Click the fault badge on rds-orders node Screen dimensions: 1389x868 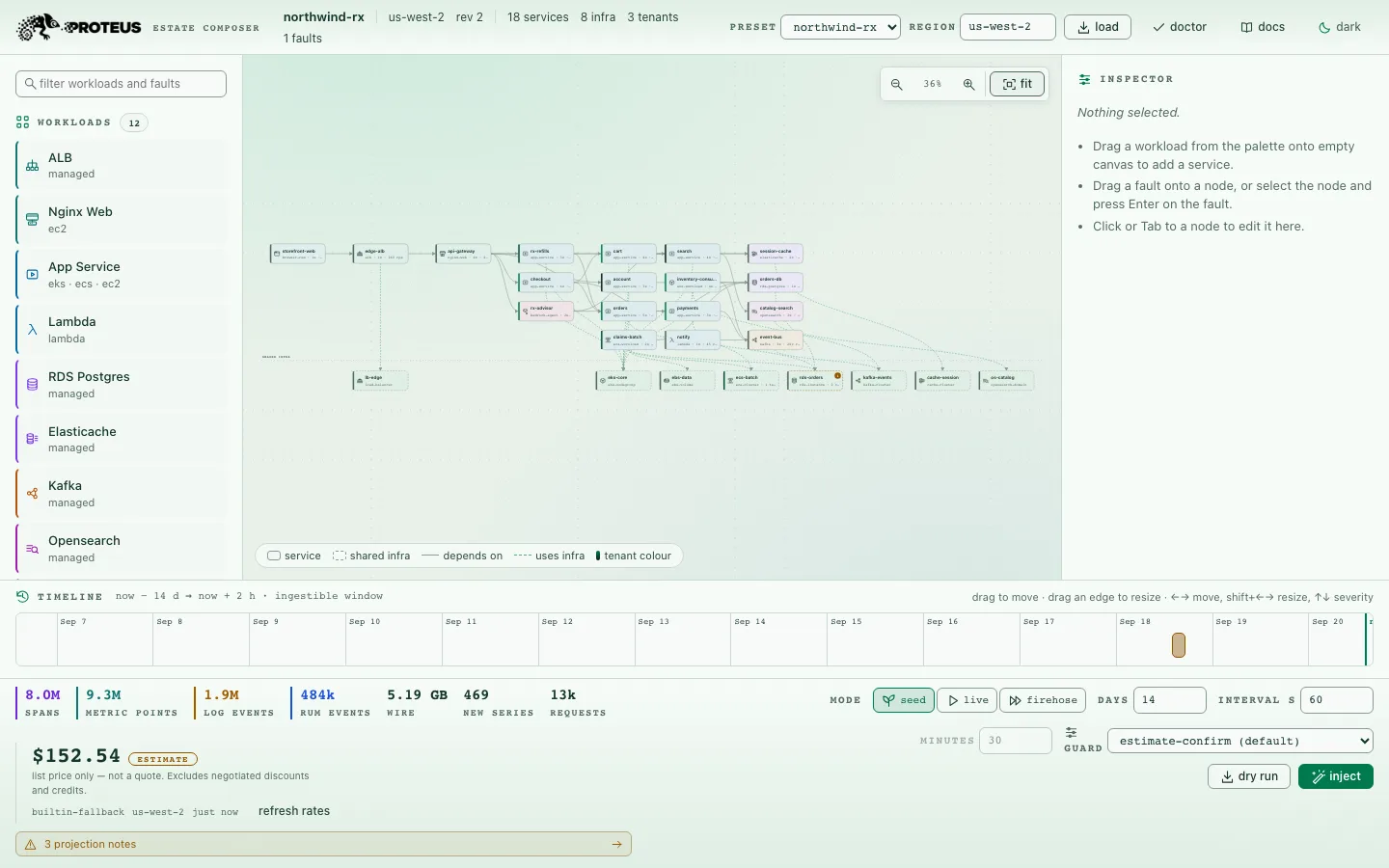pyautogui.click(x=837, y=375)
